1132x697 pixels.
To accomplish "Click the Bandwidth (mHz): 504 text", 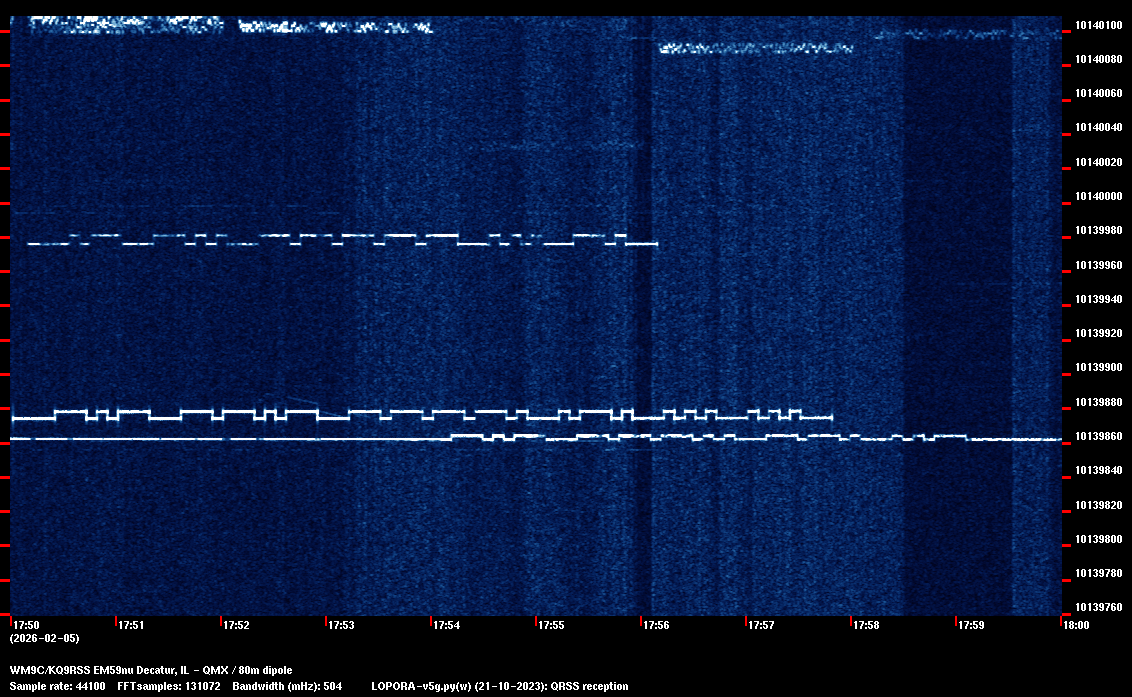I will click(x=289, y=686).
